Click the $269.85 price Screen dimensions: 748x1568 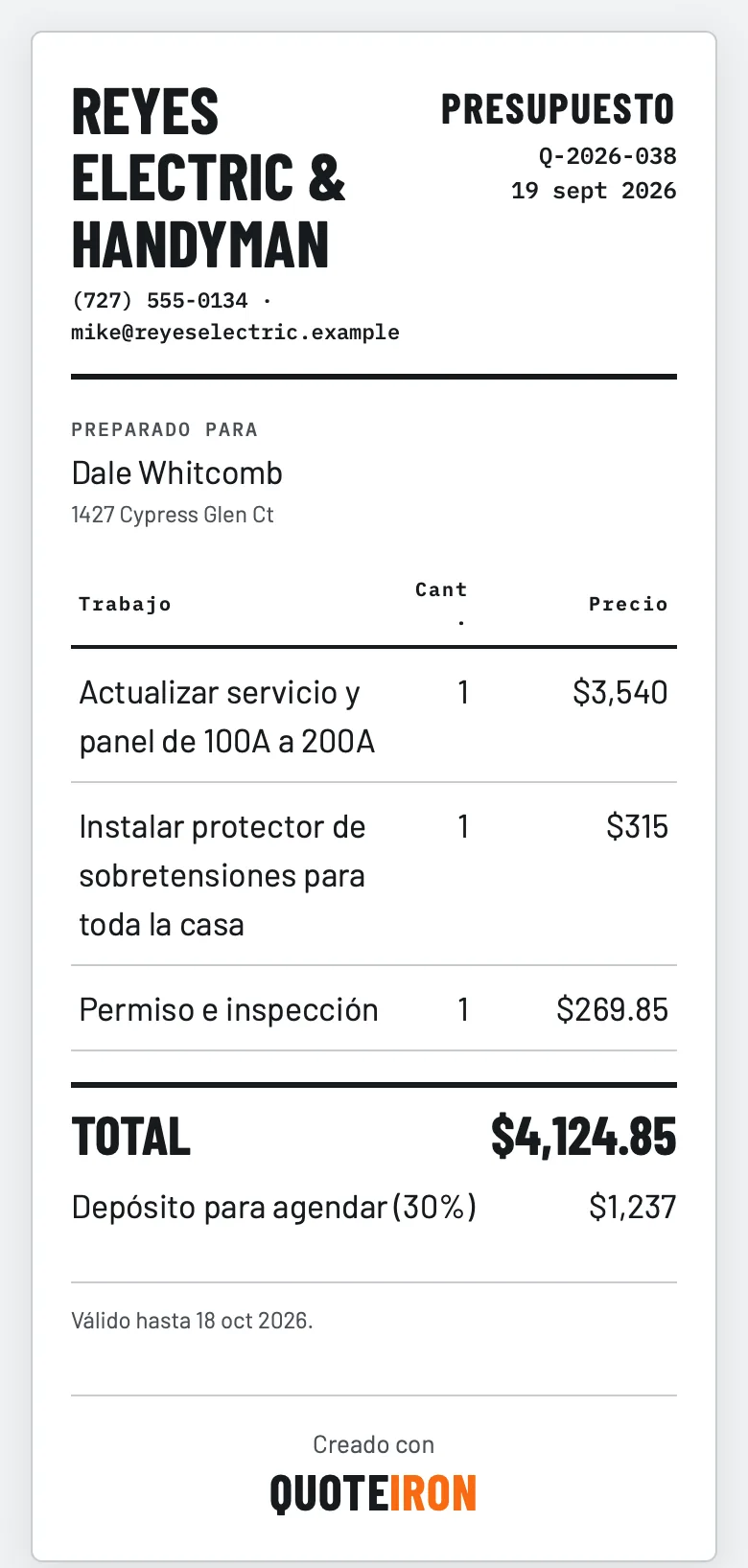click(612, 1009)
